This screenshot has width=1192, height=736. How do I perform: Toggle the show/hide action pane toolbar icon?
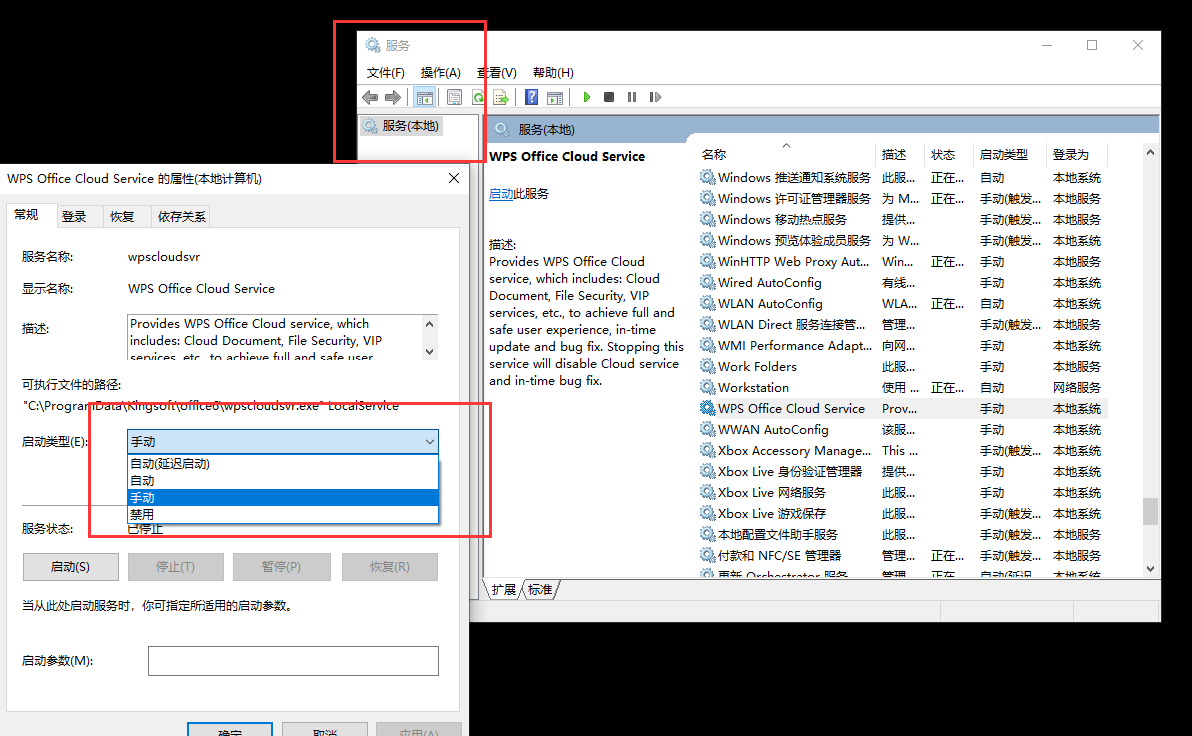tap(555, 97)
